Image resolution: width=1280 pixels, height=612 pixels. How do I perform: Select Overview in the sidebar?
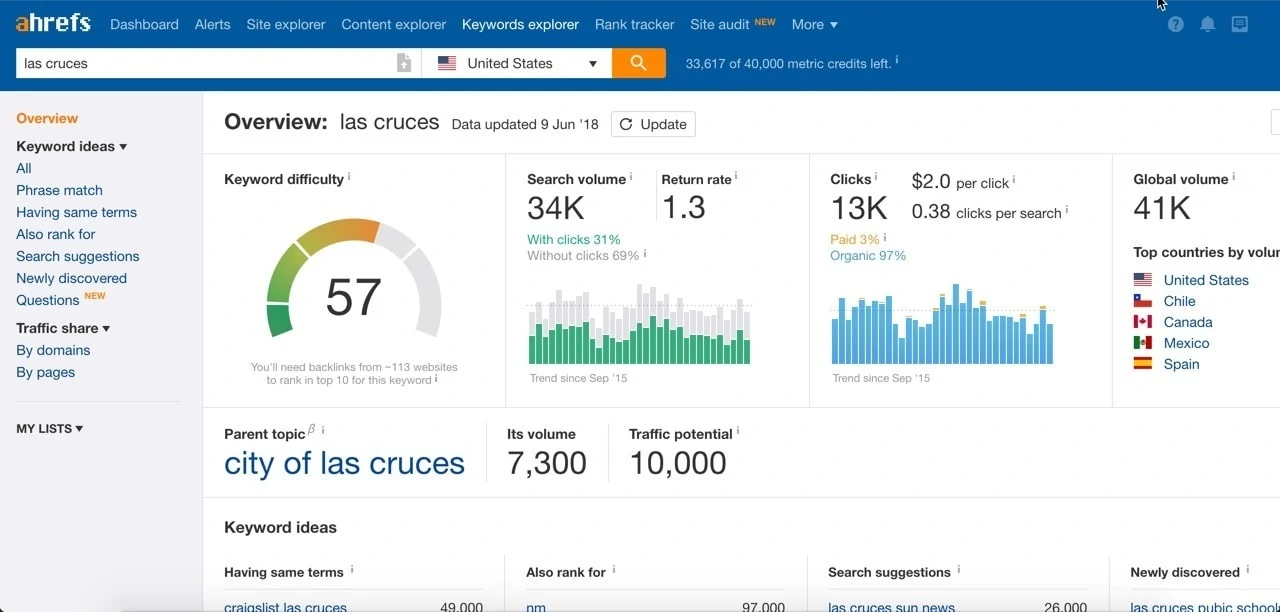(x=47, y=118)
